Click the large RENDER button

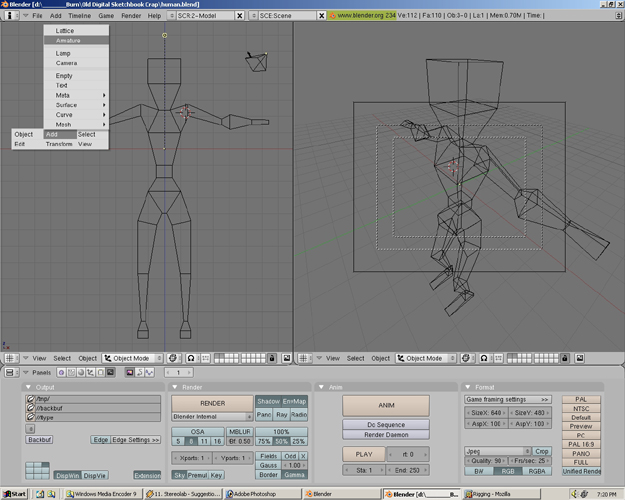coord(212,404)
